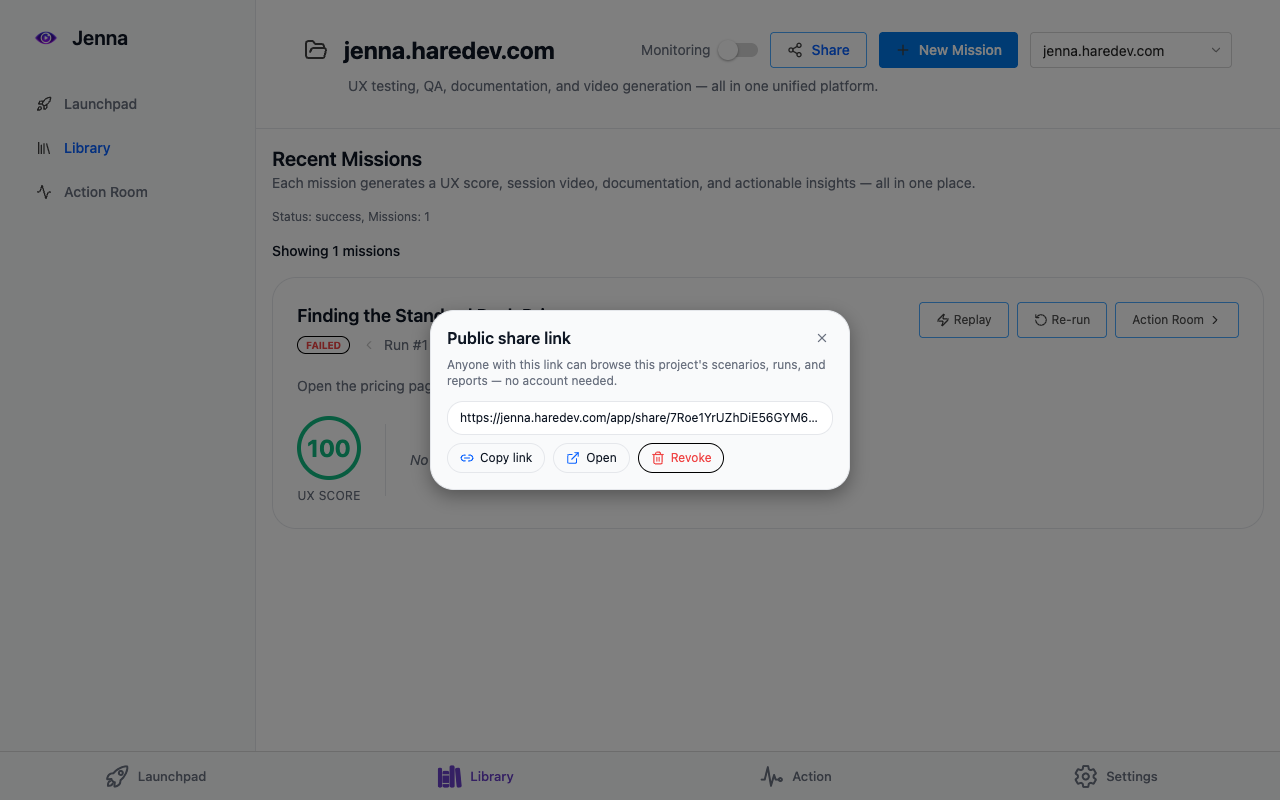Click the chain link icon on Copy link
The width and height of the screenshot is (1280, 800).
pyautogui.click(x=467, y=458)
